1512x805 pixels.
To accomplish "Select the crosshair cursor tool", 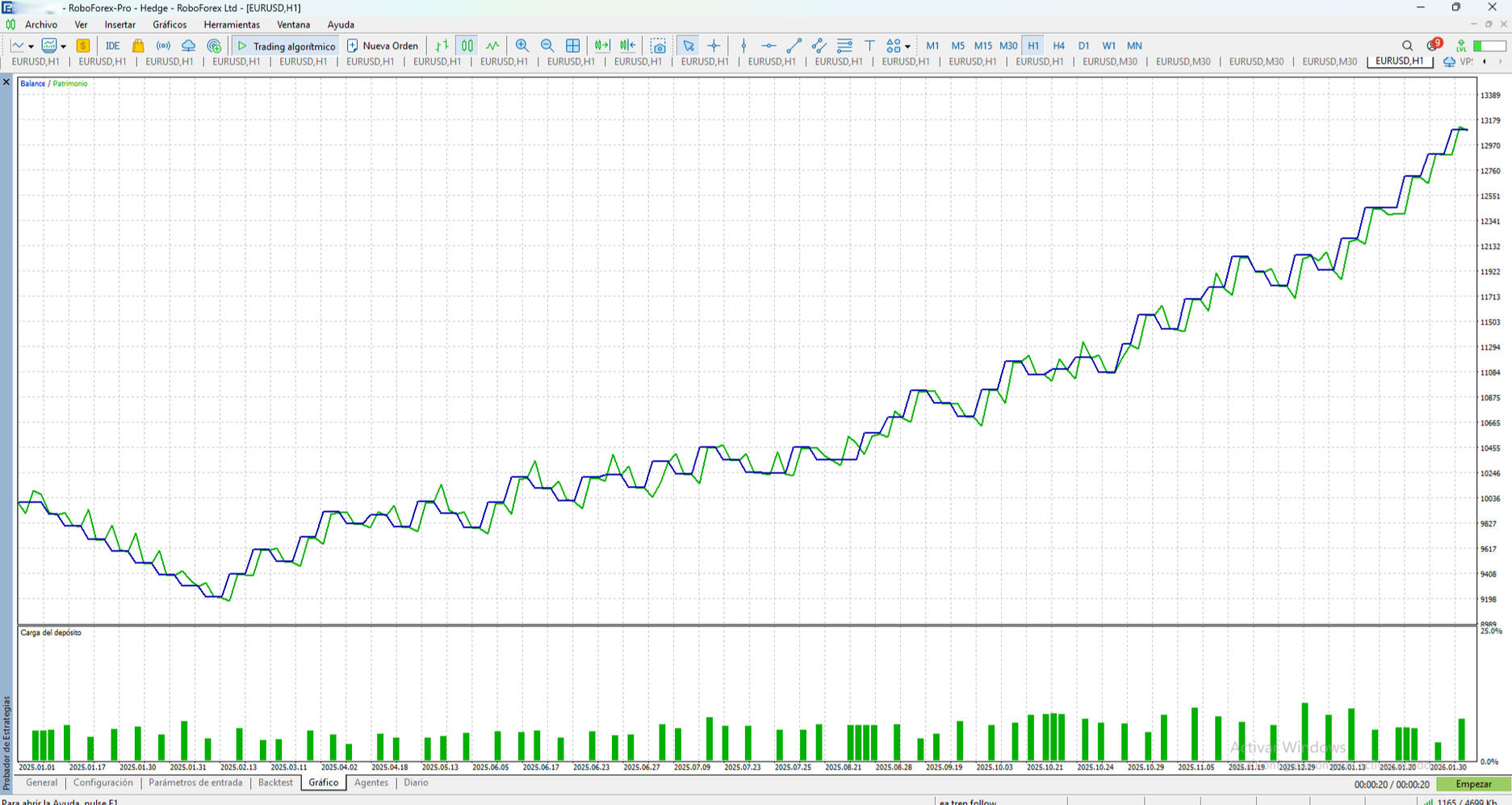I will tap(714, 46).
